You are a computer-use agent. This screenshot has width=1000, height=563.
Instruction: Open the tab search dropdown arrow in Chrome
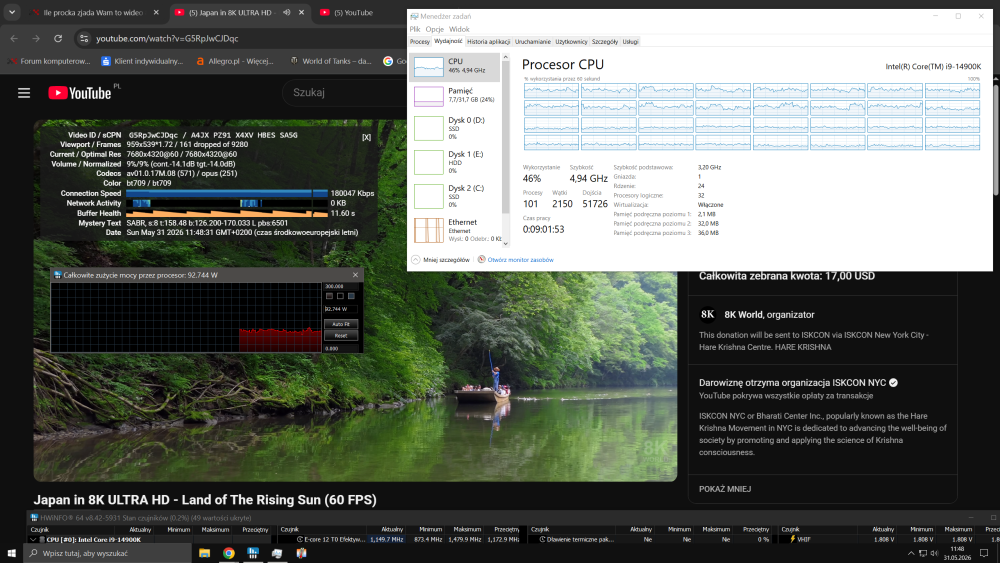(11, 12)
